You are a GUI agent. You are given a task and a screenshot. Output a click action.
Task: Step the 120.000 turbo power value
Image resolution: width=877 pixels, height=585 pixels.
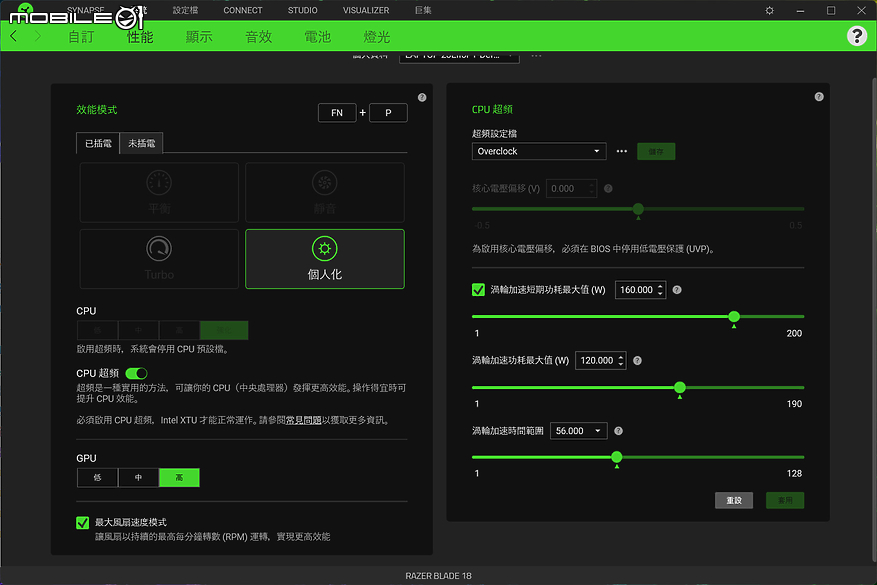(621, 361)
